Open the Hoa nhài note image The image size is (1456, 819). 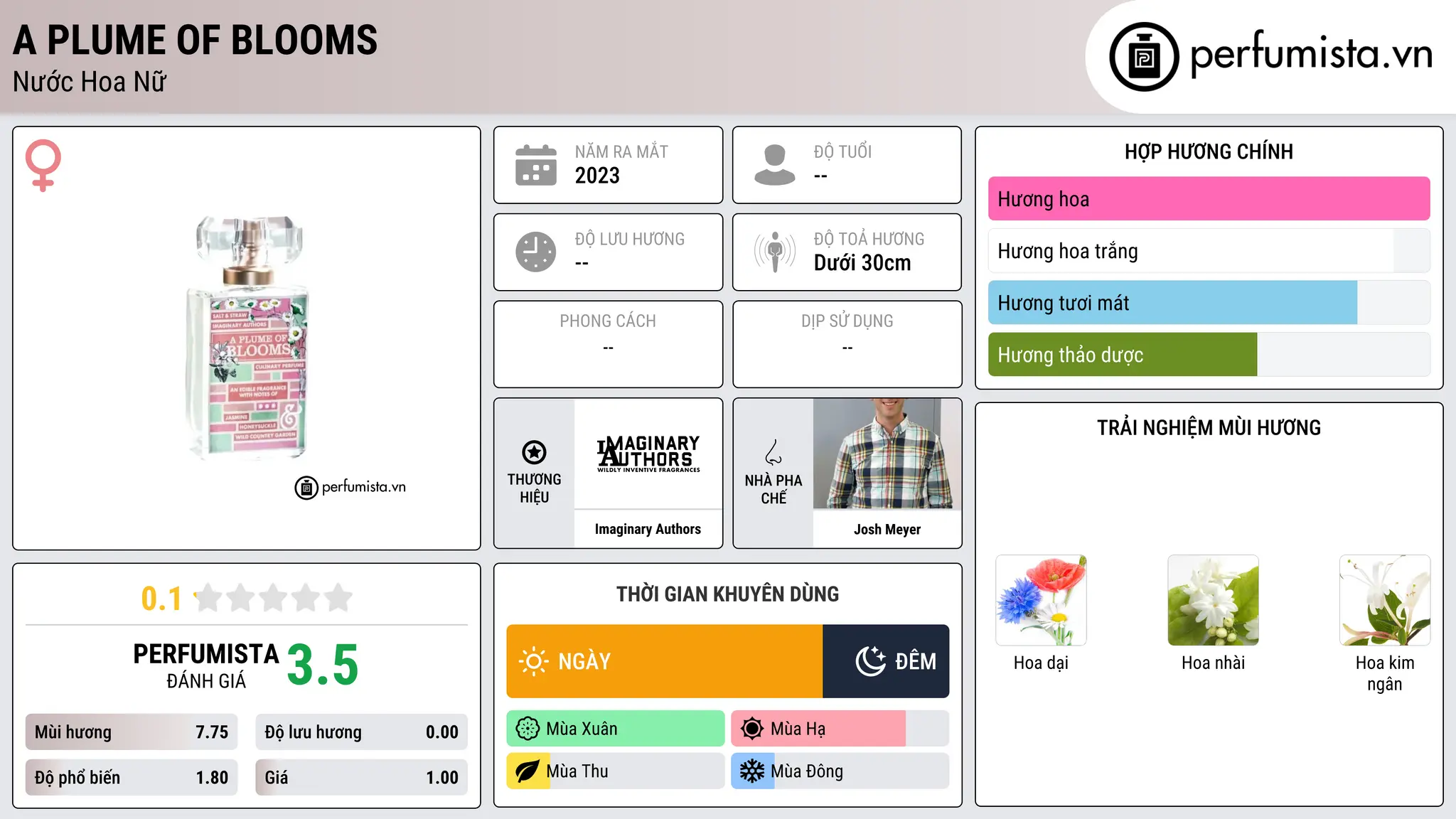pos(1213,600)
